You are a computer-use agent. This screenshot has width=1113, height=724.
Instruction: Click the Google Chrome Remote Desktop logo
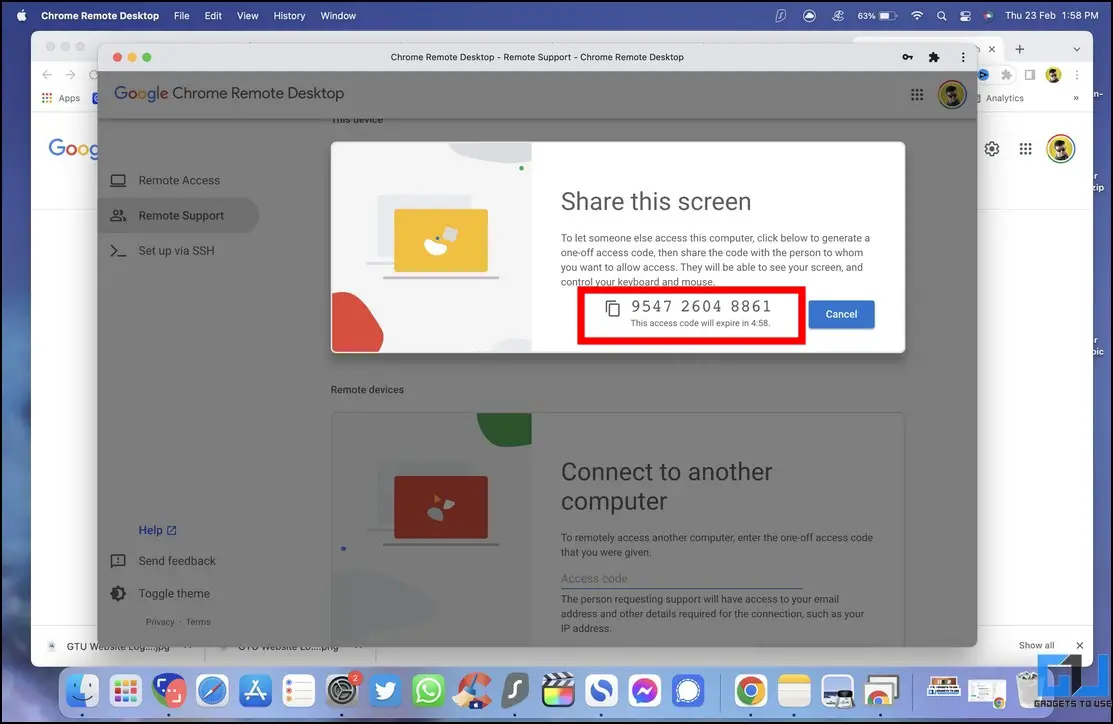229,94
